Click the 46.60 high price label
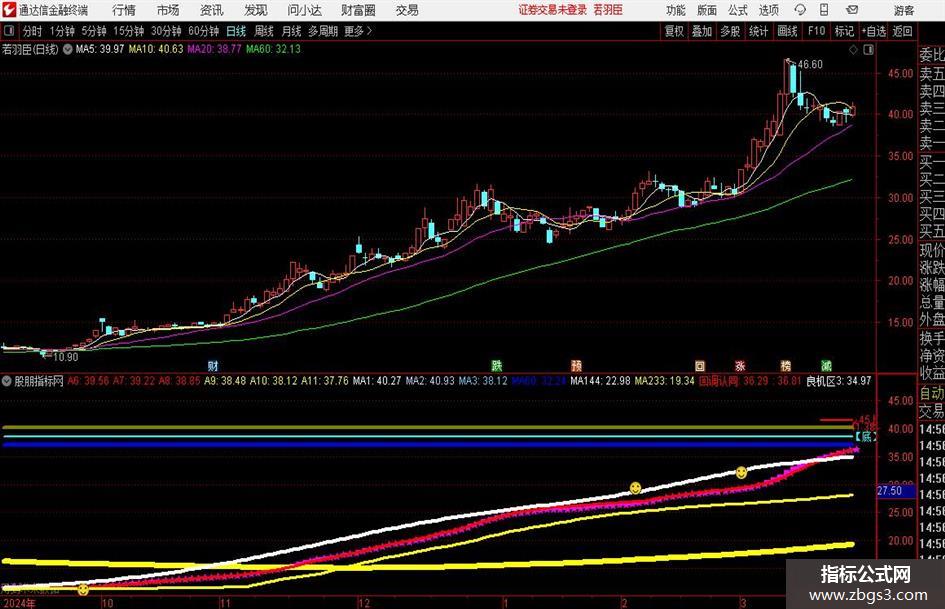Viewport: 945px width, 609px height. point(810,65)
